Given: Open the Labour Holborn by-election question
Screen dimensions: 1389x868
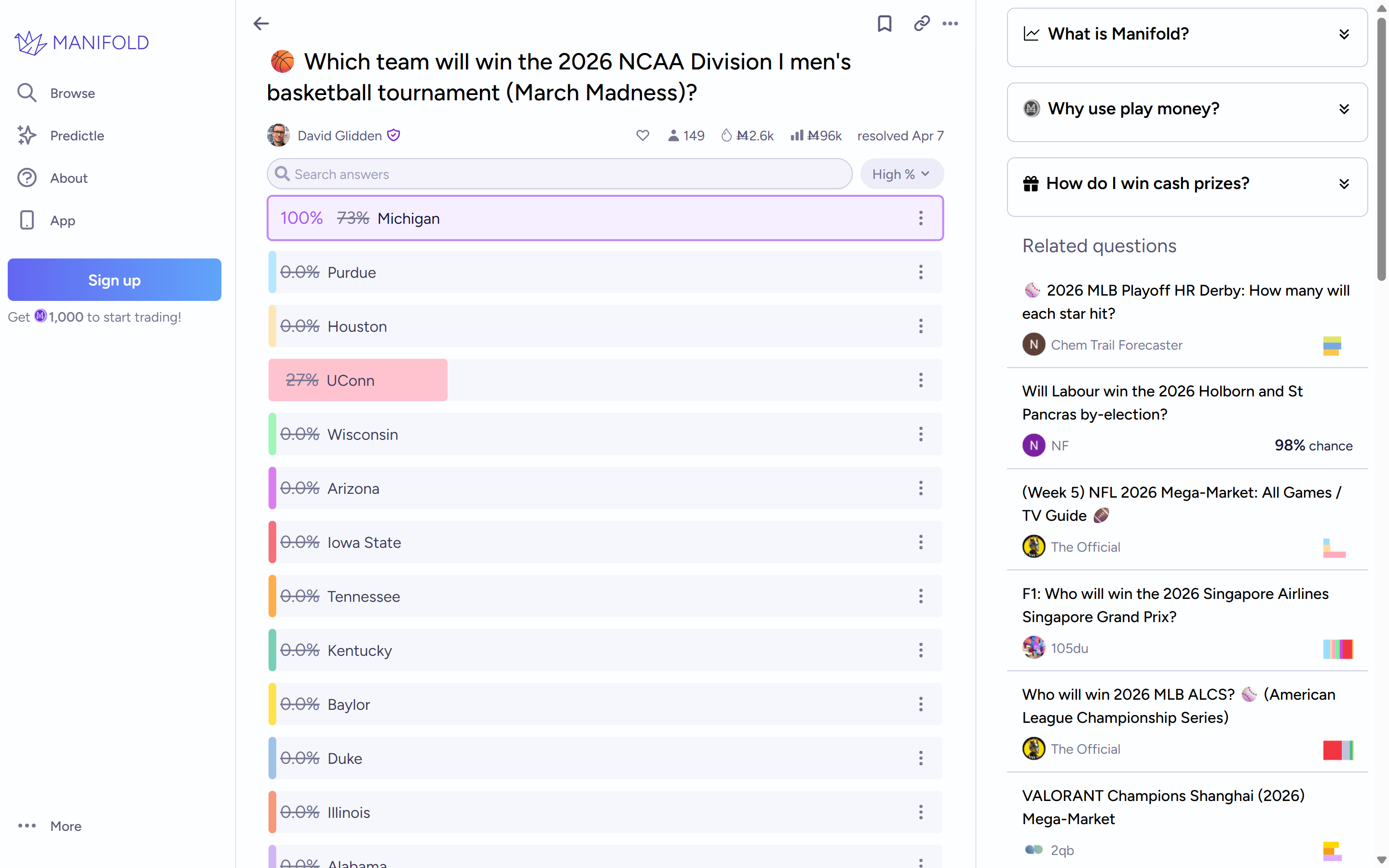Looking at the screenshot, I should 1162,403.
